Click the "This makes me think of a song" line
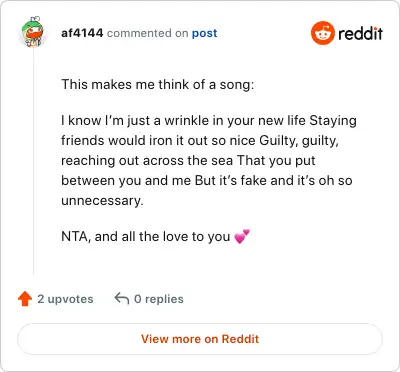This screenshot has height=372, width=400. tap(158, 84)
